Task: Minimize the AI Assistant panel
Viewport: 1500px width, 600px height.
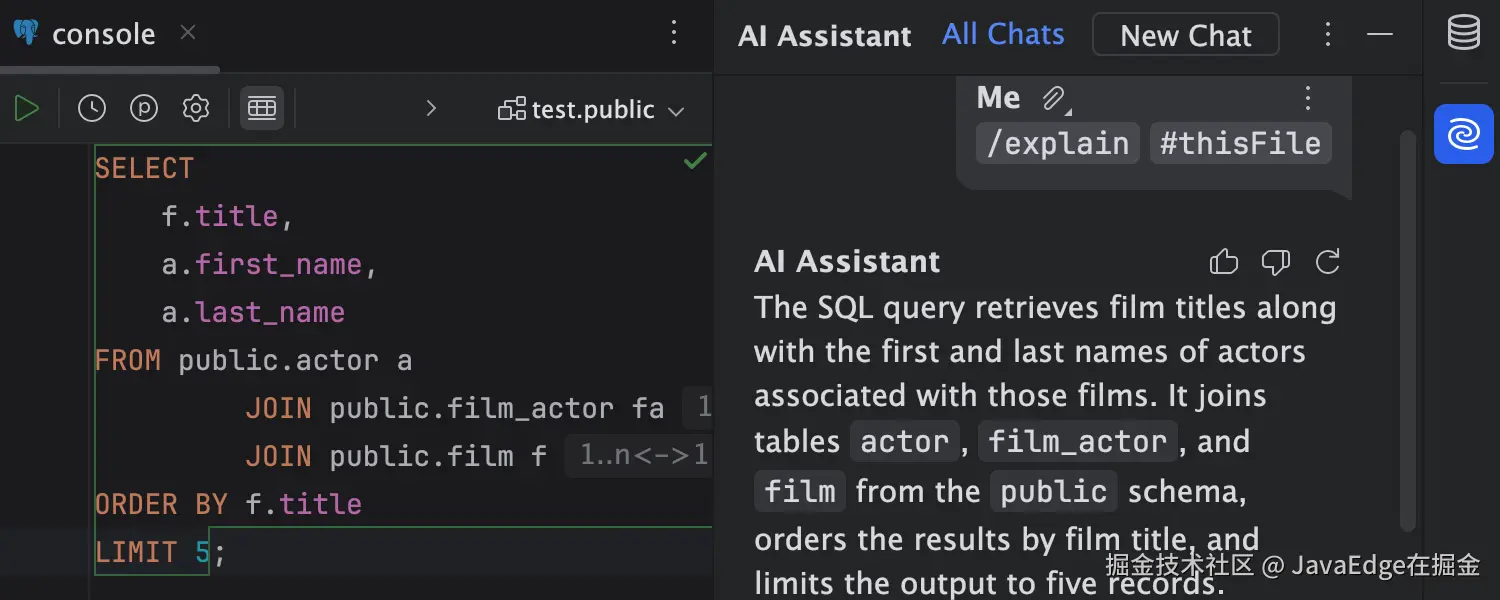Action: [x=1380, y=35]
